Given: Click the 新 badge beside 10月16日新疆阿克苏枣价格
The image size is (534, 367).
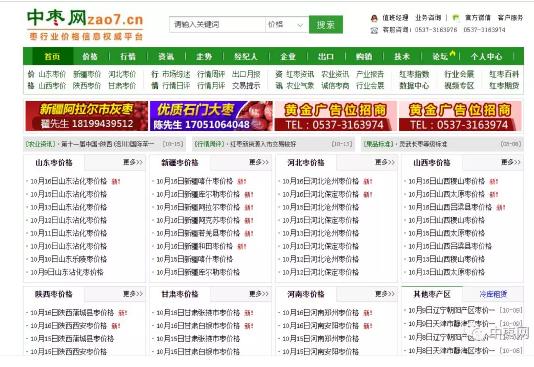Looking at the screenshot, I should (x=249, y=221).
